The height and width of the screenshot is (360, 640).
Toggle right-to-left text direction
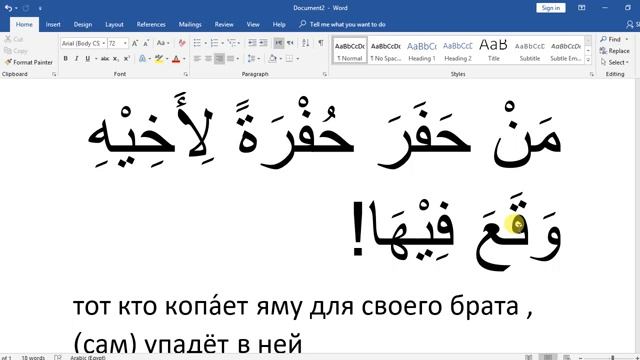click(290, 43)
